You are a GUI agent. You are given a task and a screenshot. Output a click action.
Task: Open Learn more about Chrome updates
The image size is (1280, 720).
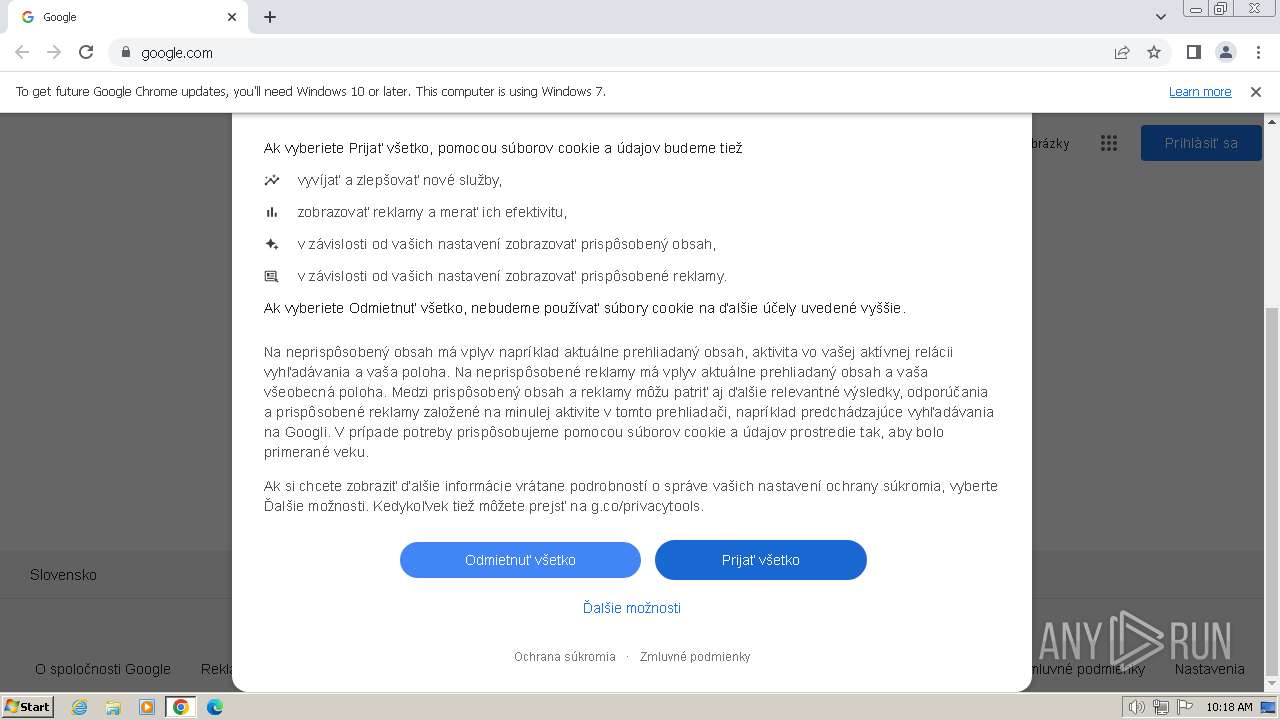1200,92
